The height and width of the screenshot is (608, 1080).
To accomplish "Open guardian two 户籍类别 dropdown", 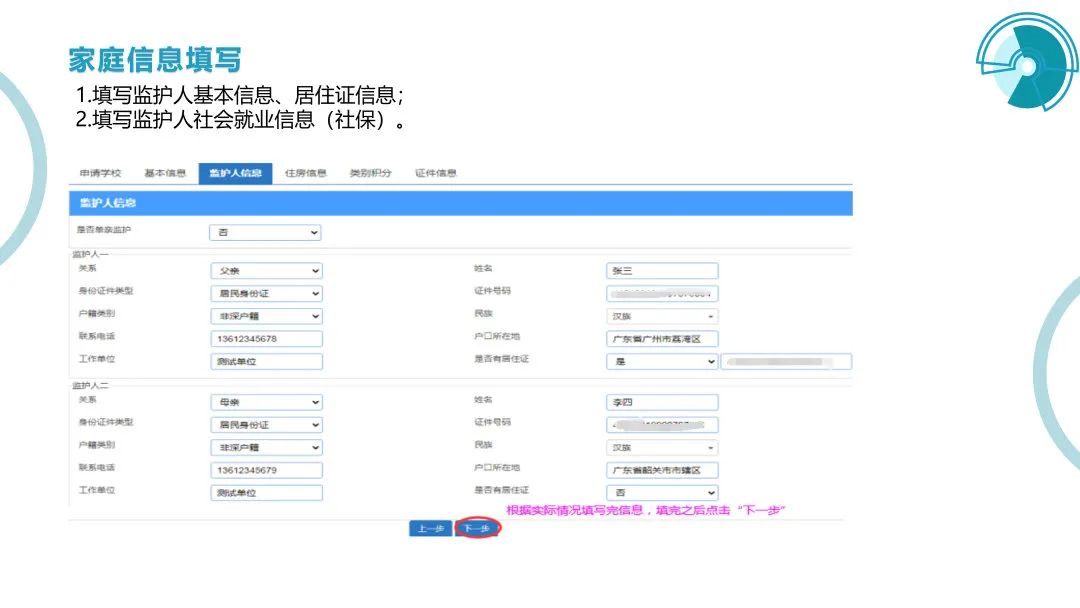I will [267, 448].
